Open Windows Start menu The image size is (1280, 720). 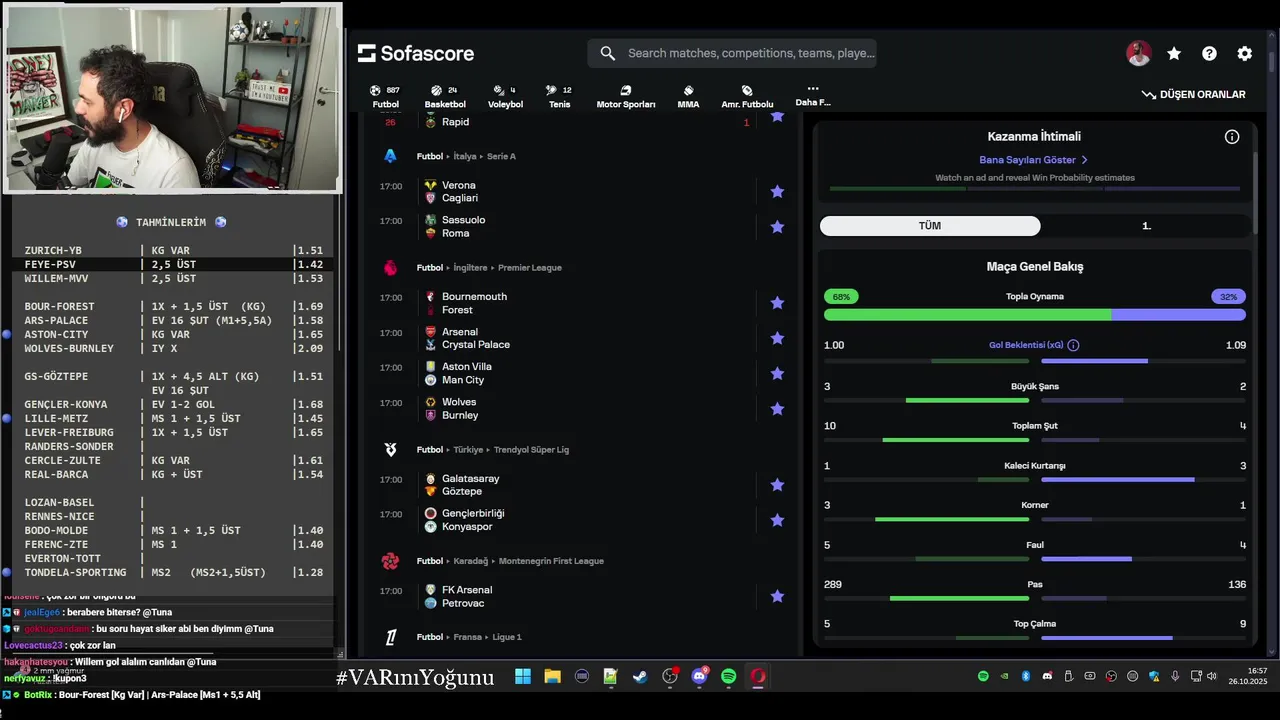[x=523, y=677]
